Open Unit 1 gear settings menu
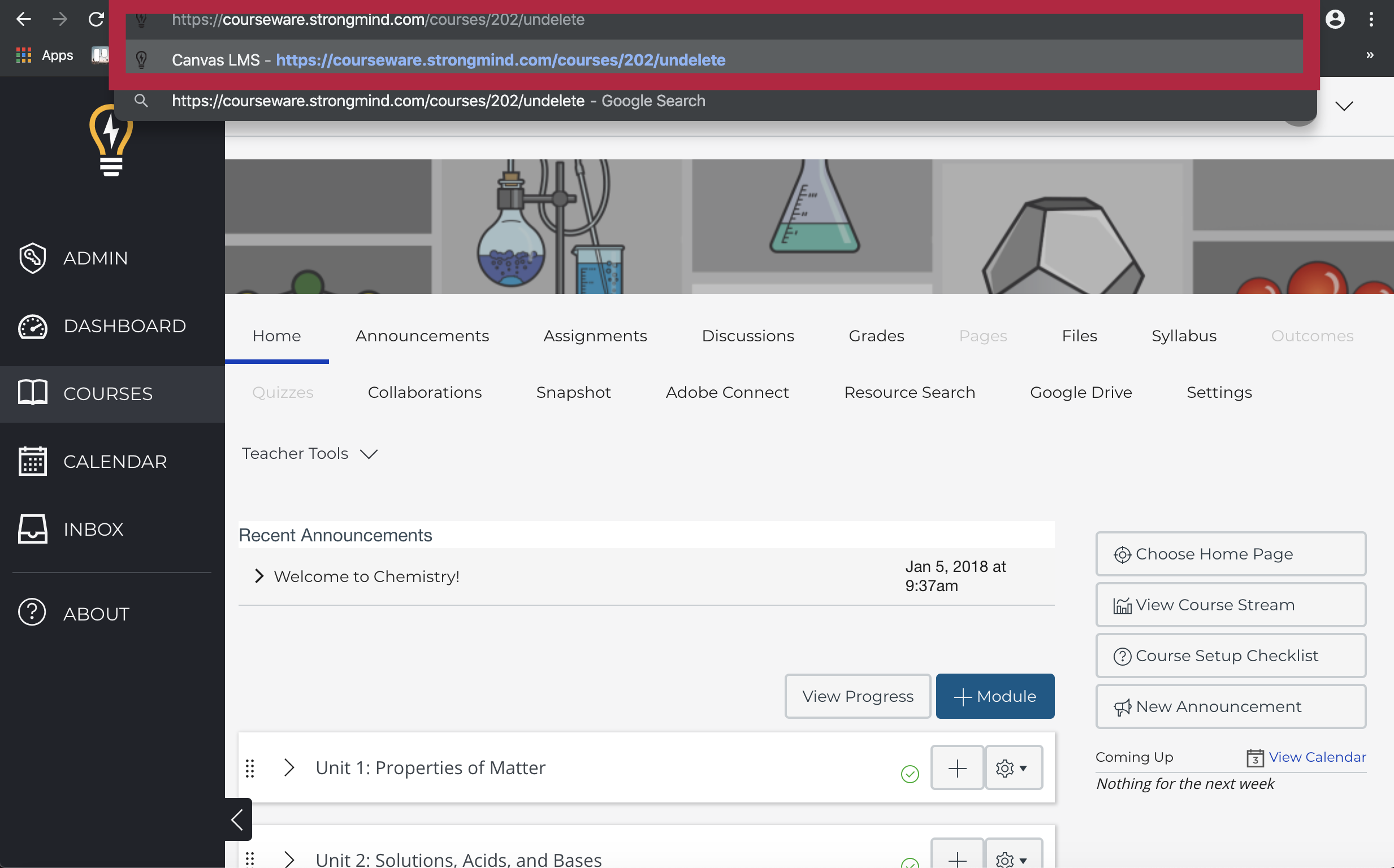Viewport: 1394px width, 868px height. coord(1014,768)
